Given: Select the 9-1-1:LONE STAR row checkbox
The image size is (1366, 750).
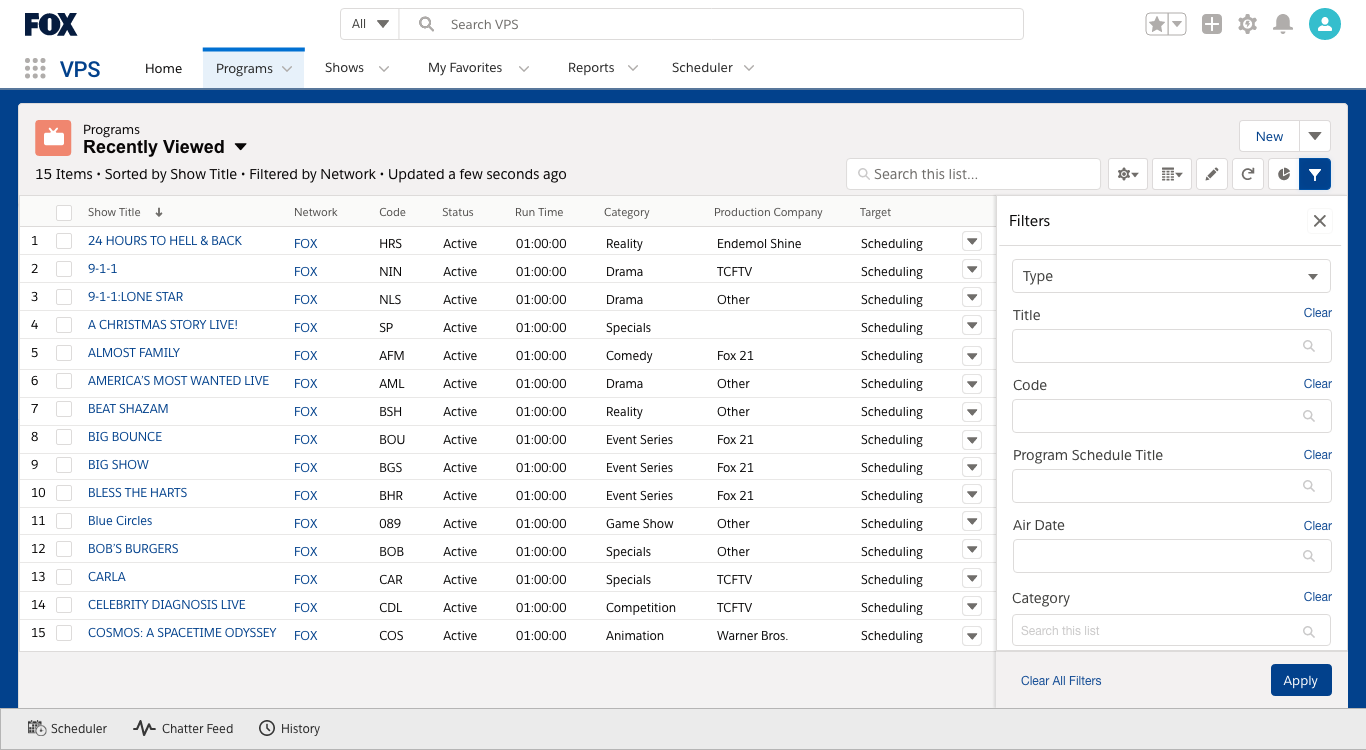Looking at the screenshot, I should (64, 297).
